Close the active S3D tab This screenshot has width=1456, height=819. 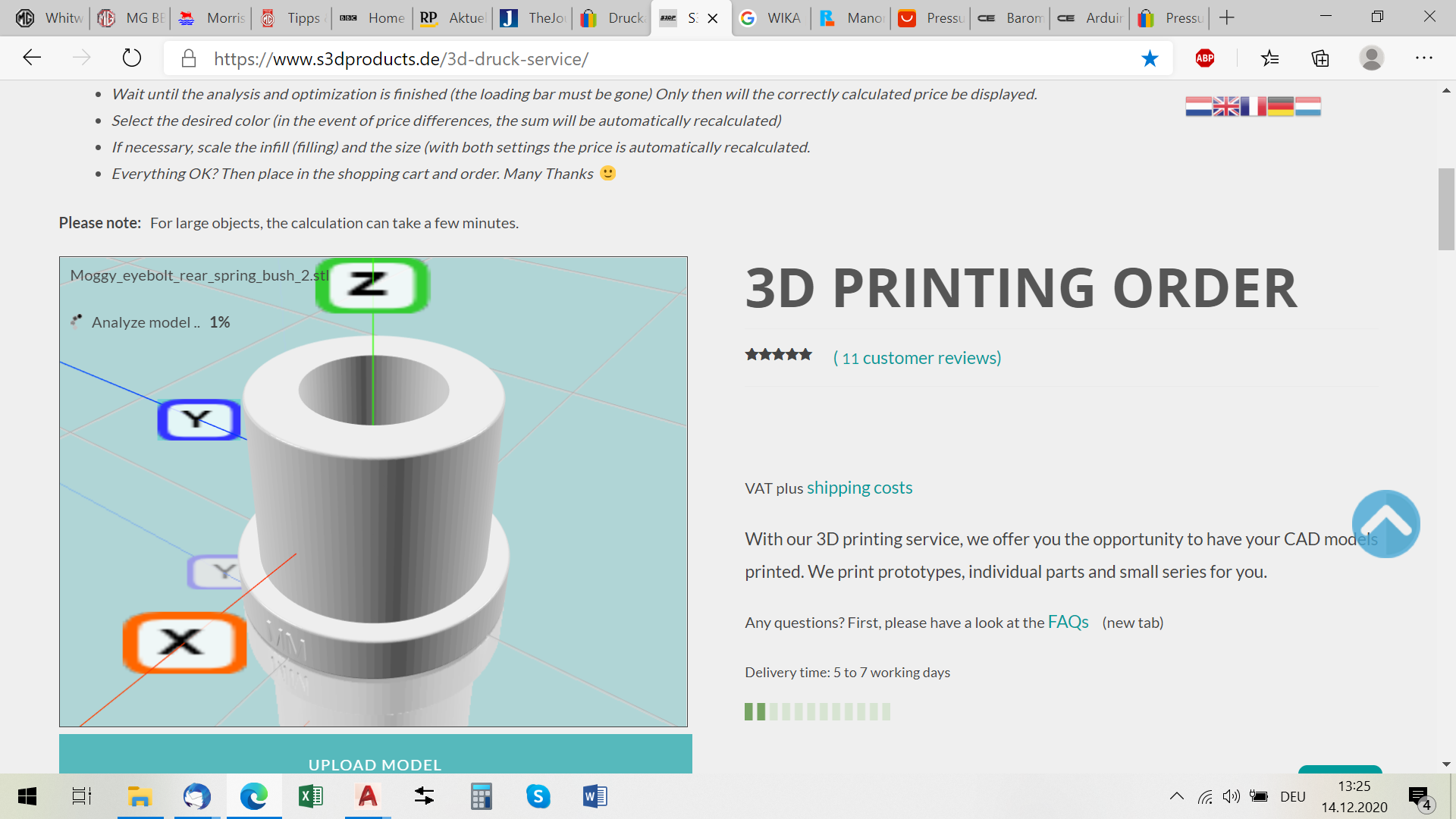(x=713, y=18)
